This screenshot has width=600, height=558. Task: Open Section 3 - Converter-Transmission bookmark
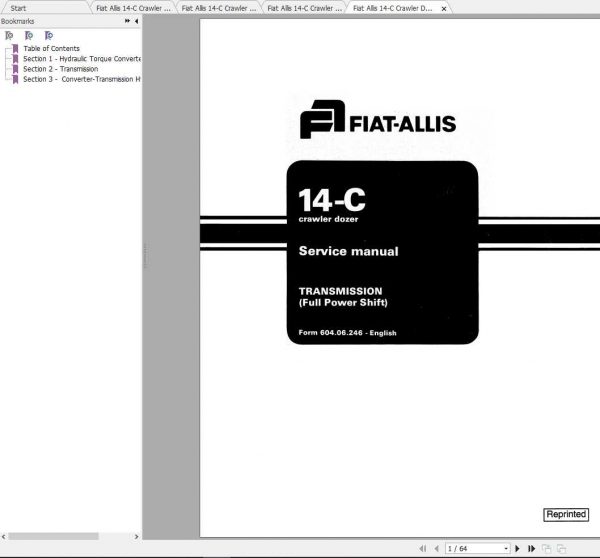(x=82, y=79)
